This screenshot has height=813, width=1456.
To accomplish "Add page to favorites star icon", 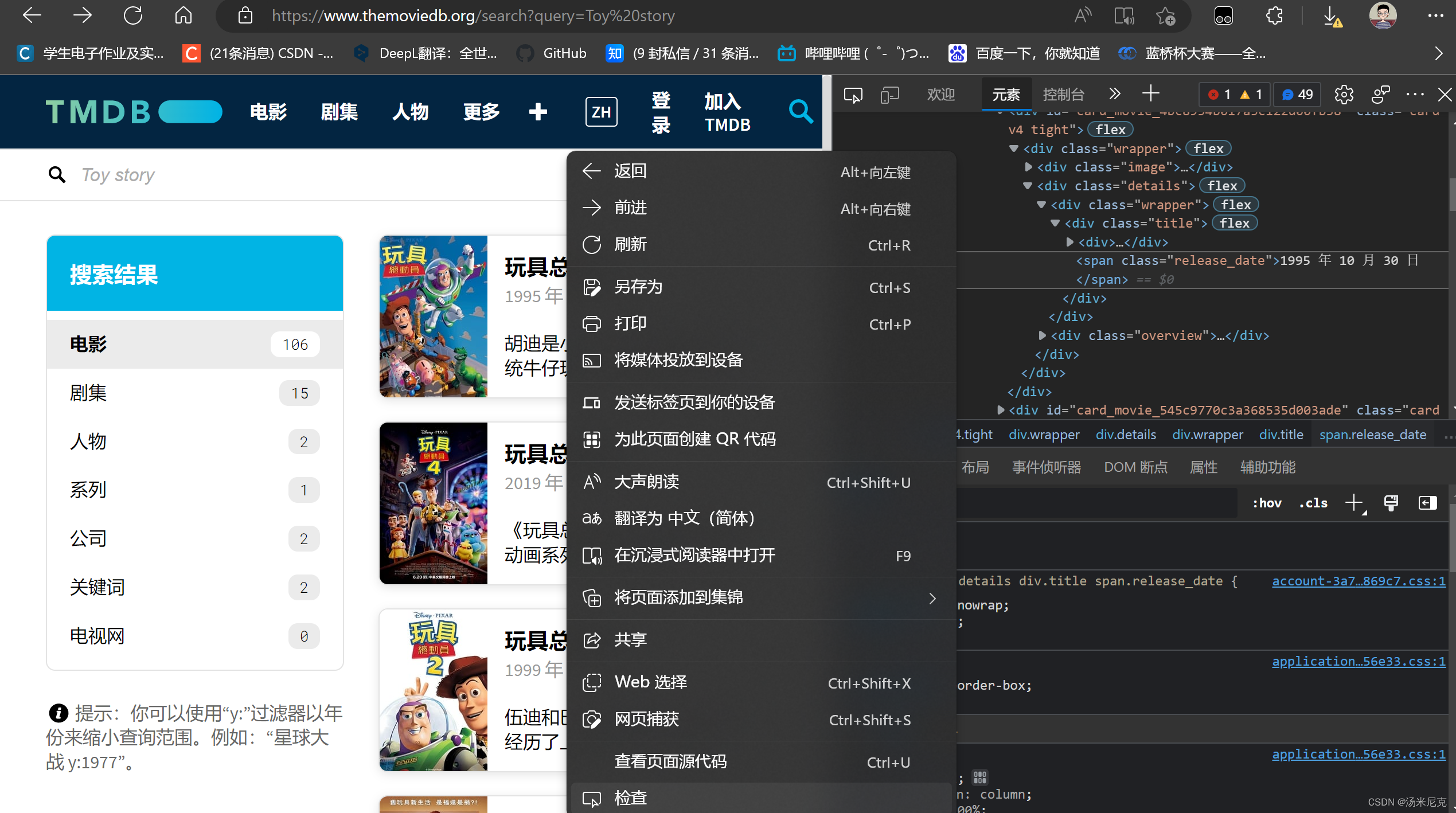I will click(1165, 15).
